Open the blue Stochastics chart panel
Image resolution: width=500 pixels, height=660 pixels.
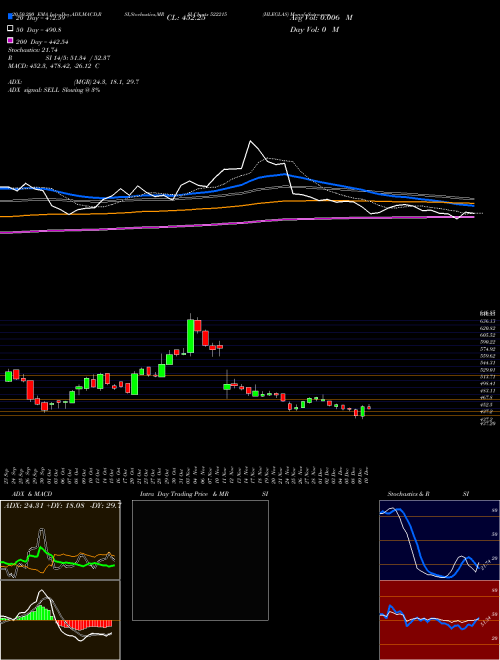[x=439, y=540]
